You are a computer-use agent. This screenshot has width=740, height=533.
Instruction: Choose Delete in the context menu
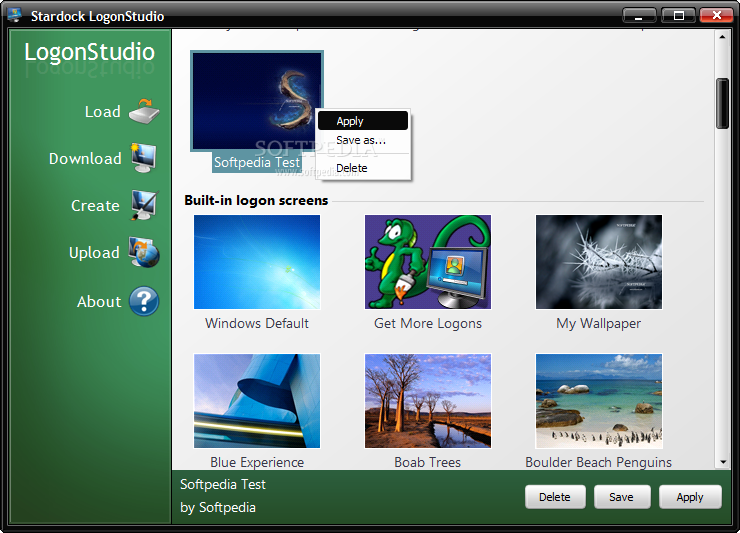click(x=362, y=168)
